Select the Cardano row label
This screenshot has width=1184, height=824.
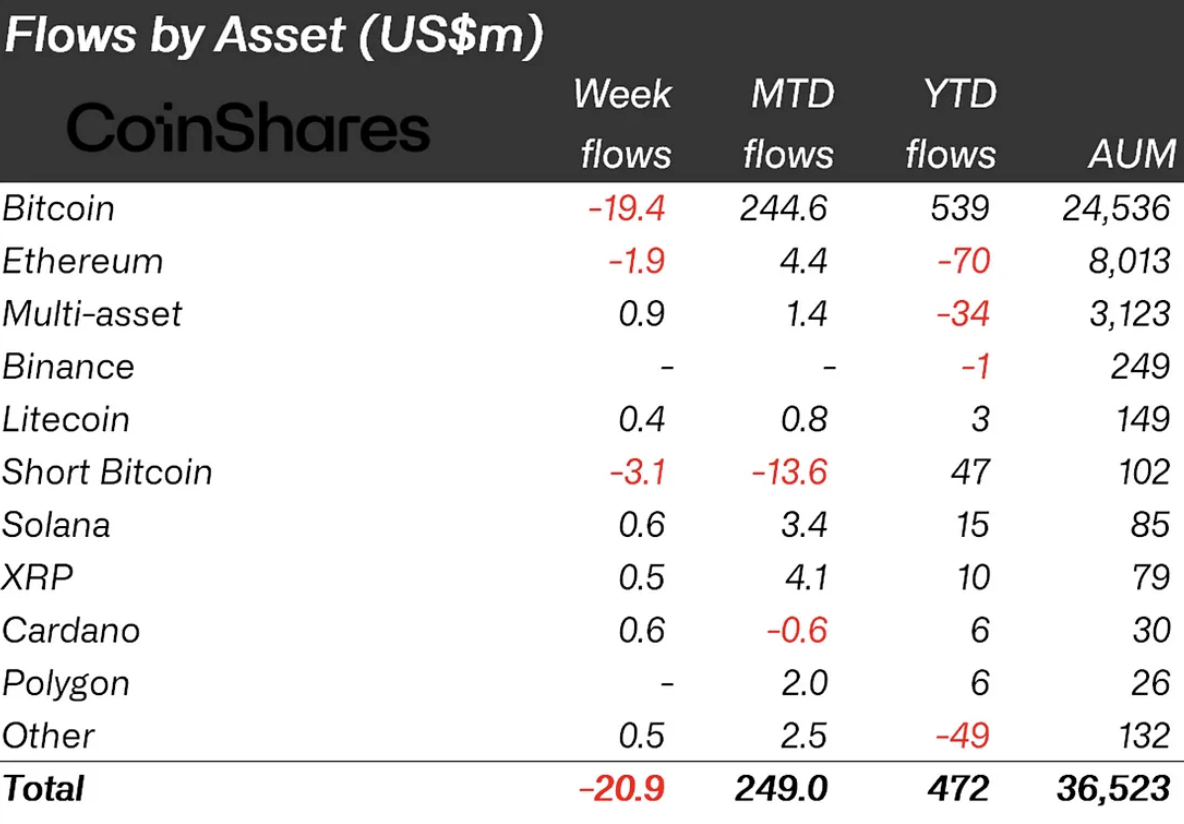tap(70, 631)
